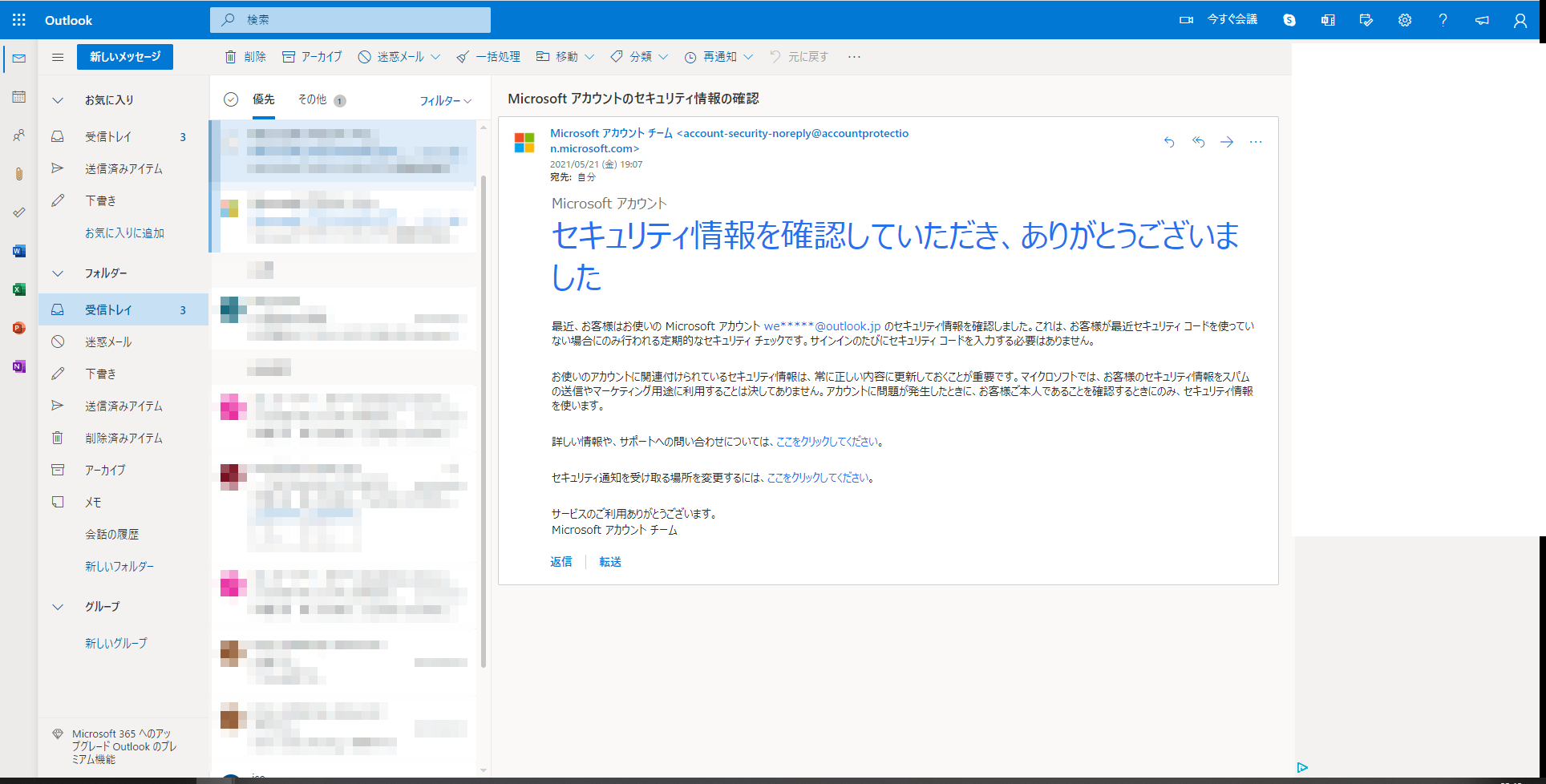The width and height of the screenshot is (1546, 784).
Task: Click 一括処理 in the toolbar
Action: 488,57
